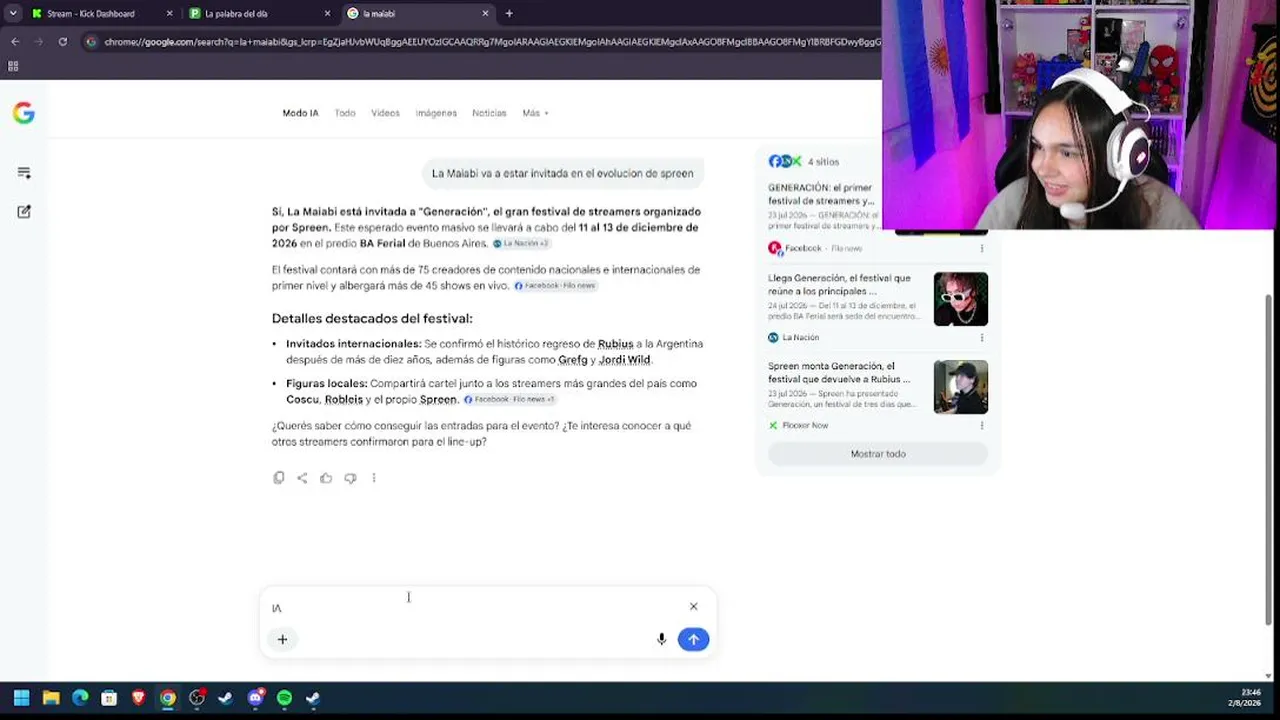Close the la maiabi tab
The image size is (1280, 720).
pyautogui.click(x=485, y=14)
